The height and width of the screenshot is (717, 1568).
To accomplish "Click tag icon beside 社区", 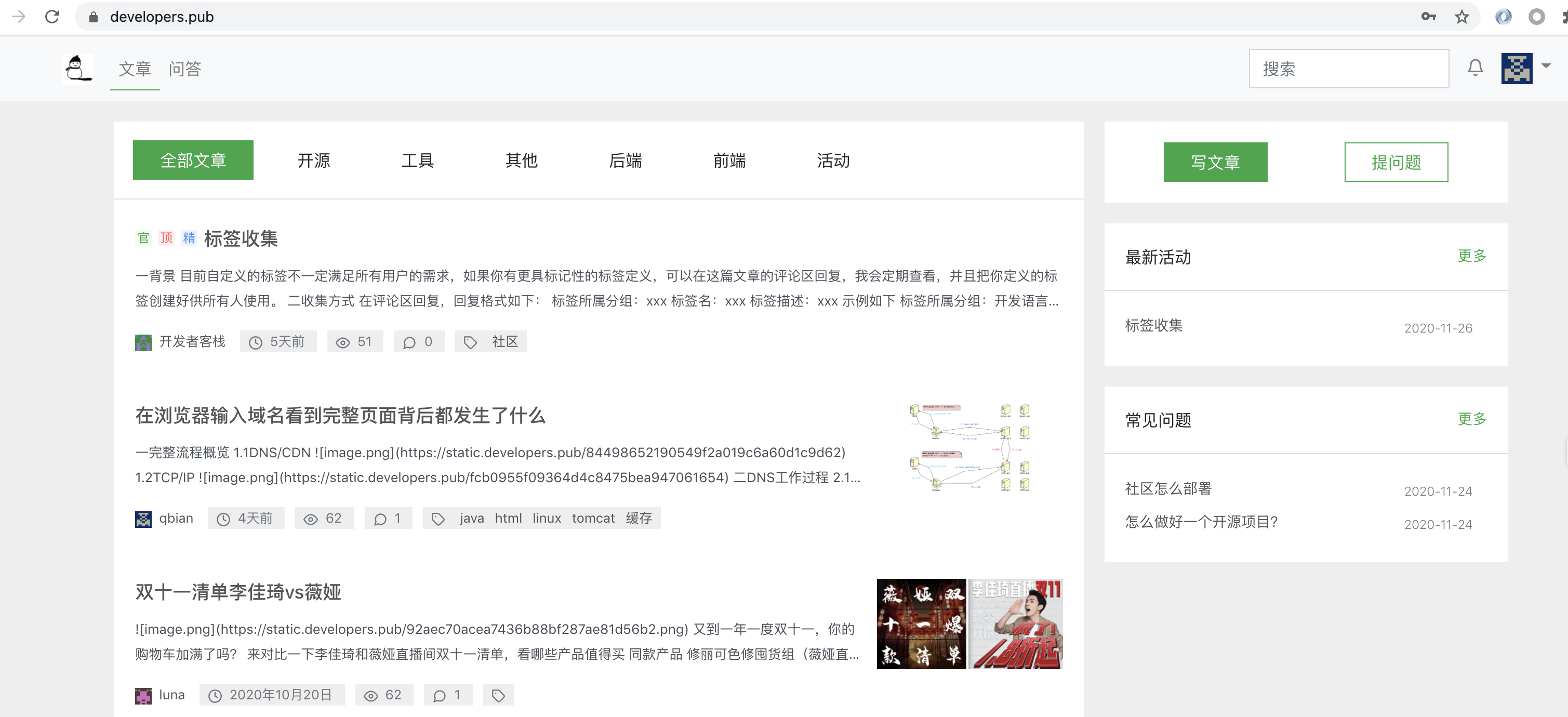I will (x=470, y=343).
